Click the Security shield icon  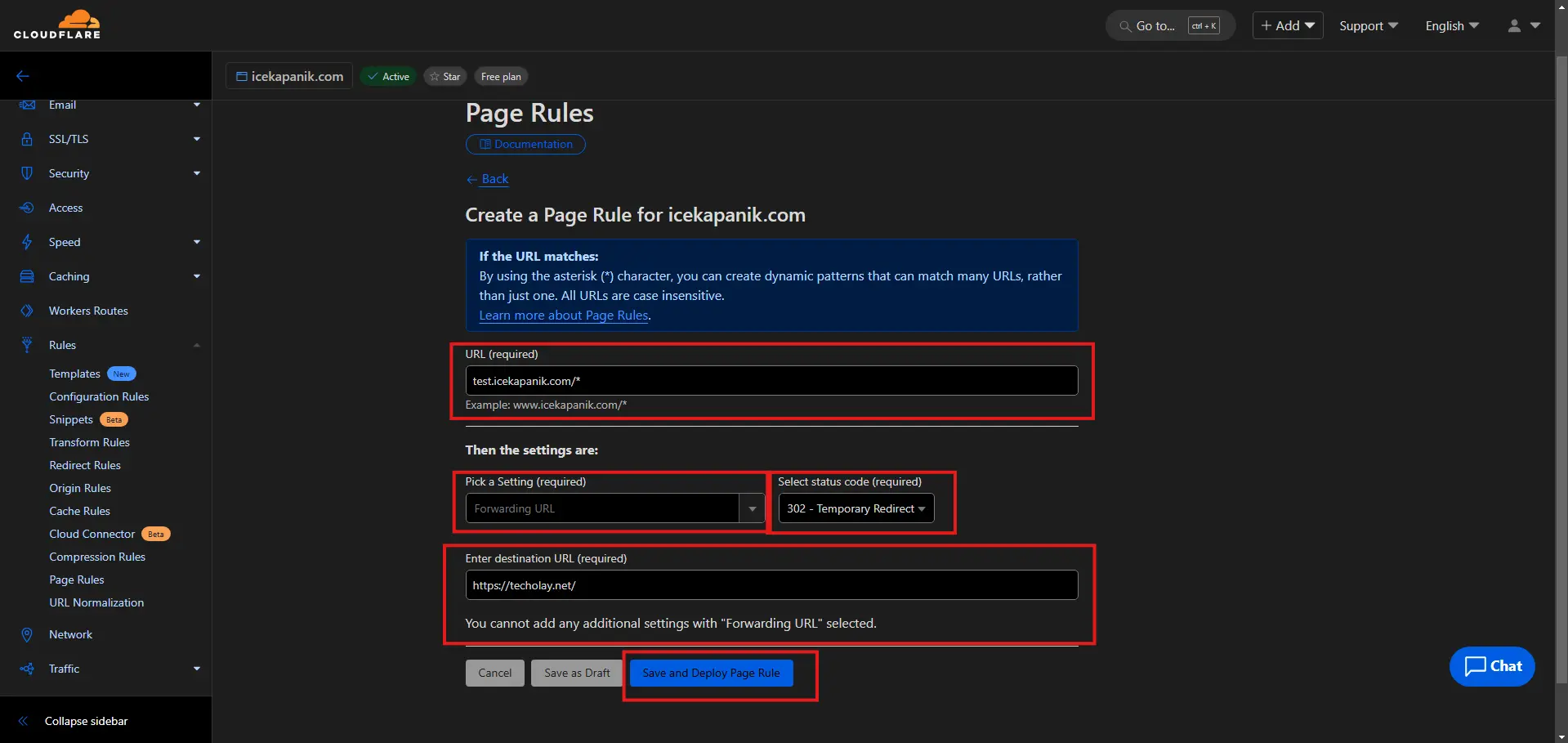pos(27,173)
